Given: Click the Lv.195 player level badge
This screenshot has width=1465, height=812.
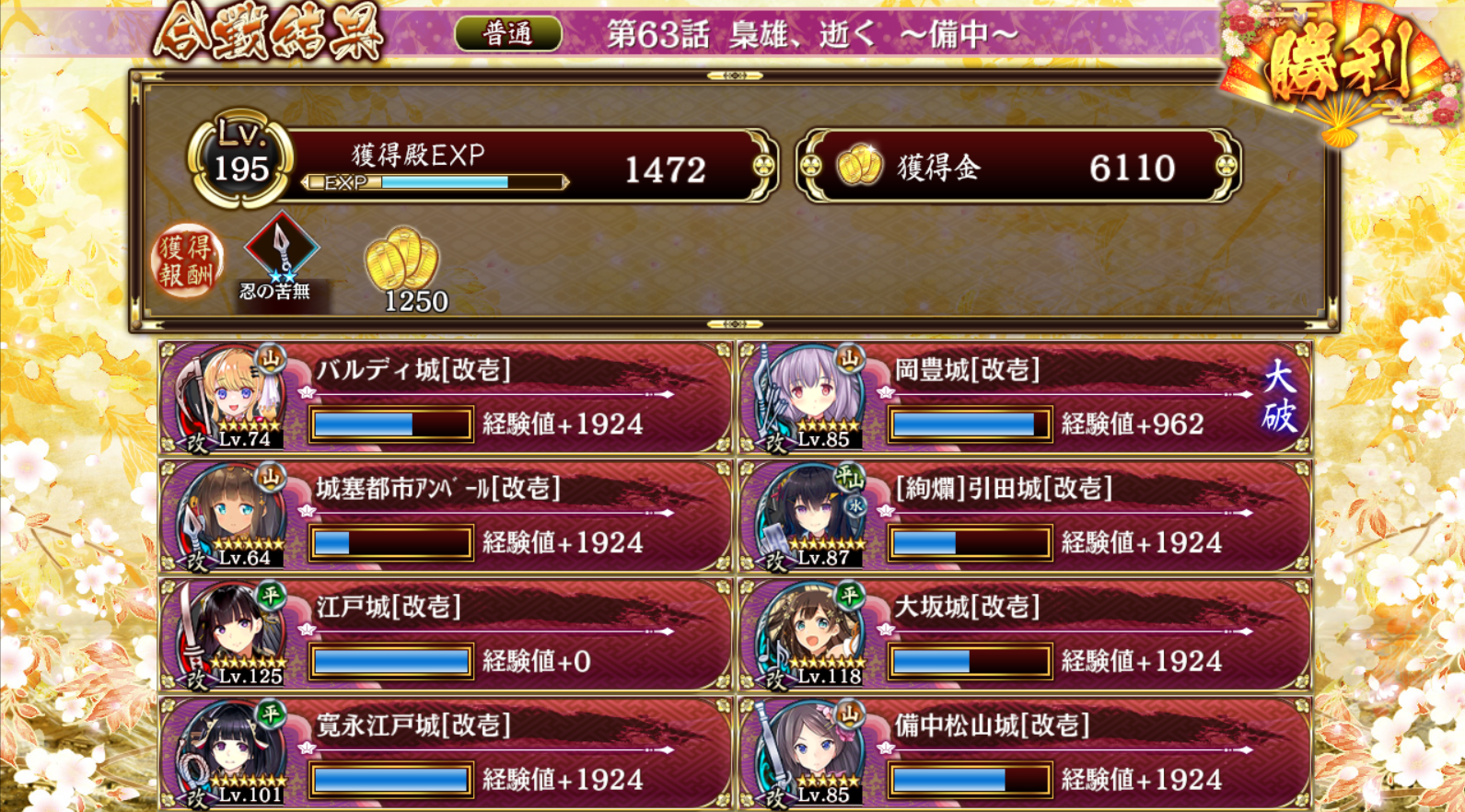Looking at the screenshot, I should tap(241, 159).
